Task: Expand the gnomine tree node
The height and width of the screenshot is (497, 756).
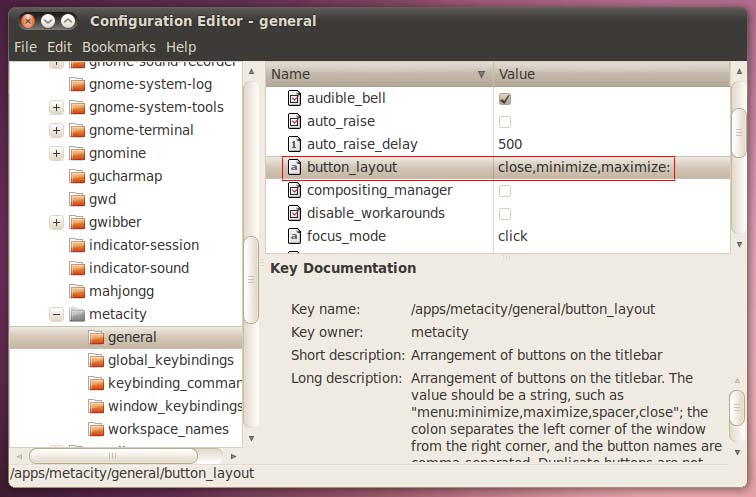Action: (x=56, y=153)
